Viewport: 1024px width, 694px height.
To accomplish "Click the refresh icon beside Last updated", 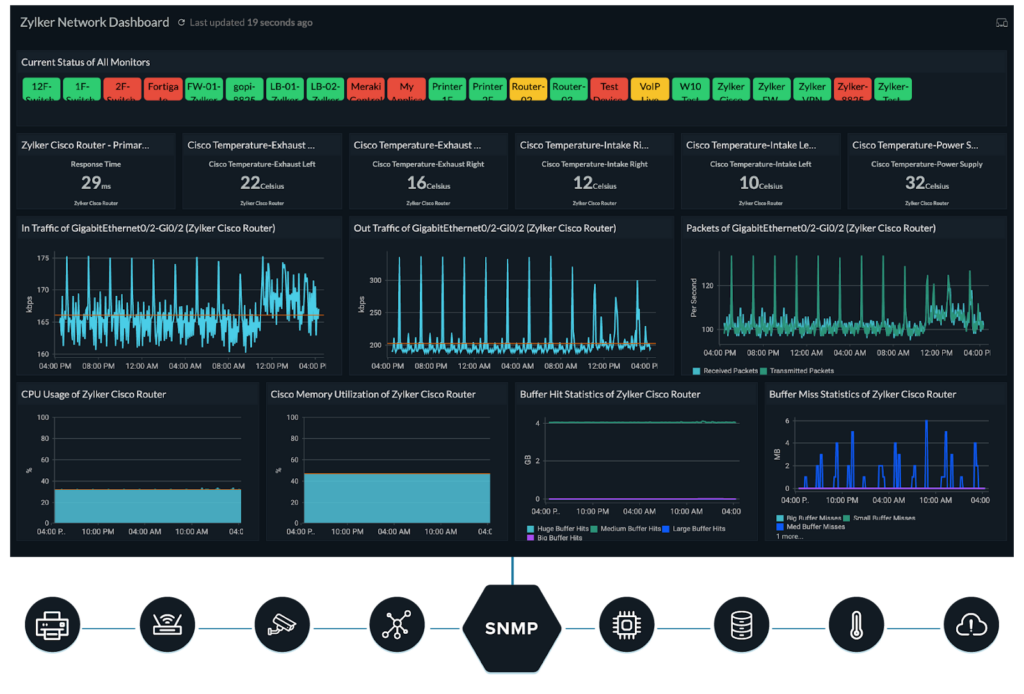I will click(181, 22).
